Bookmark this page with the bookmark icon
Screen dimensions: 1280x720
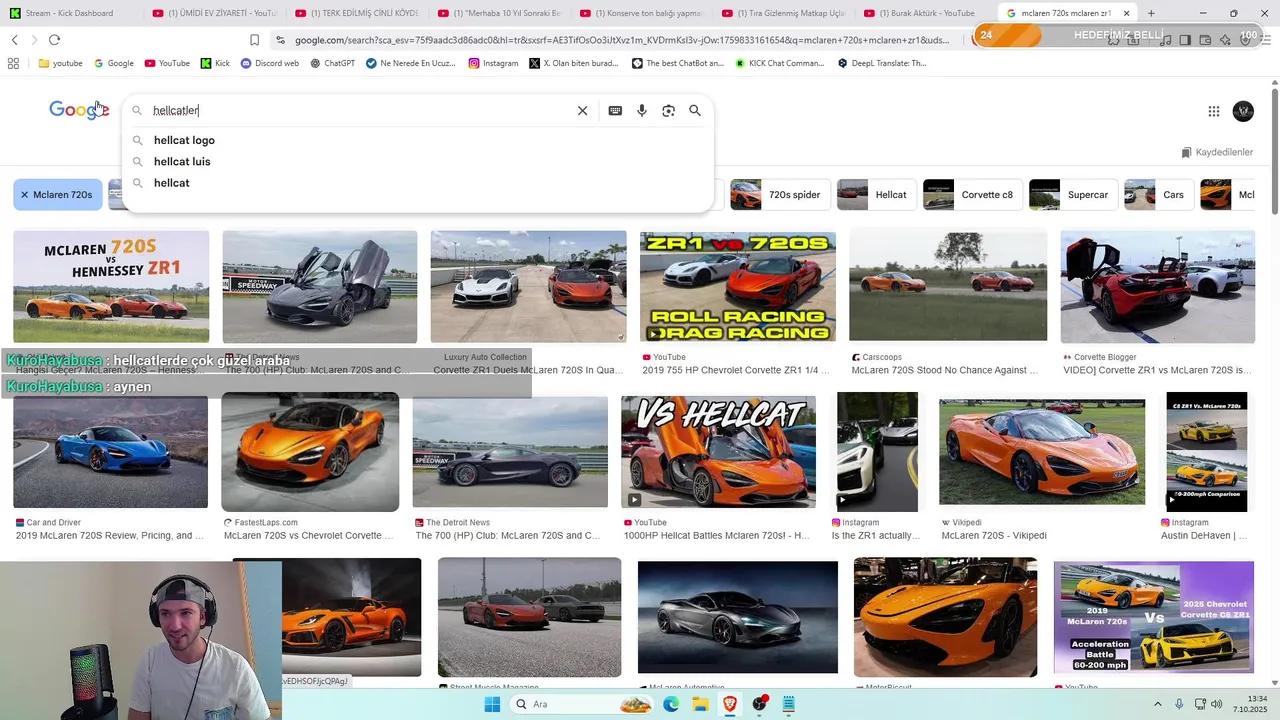(x=254, y=40)
